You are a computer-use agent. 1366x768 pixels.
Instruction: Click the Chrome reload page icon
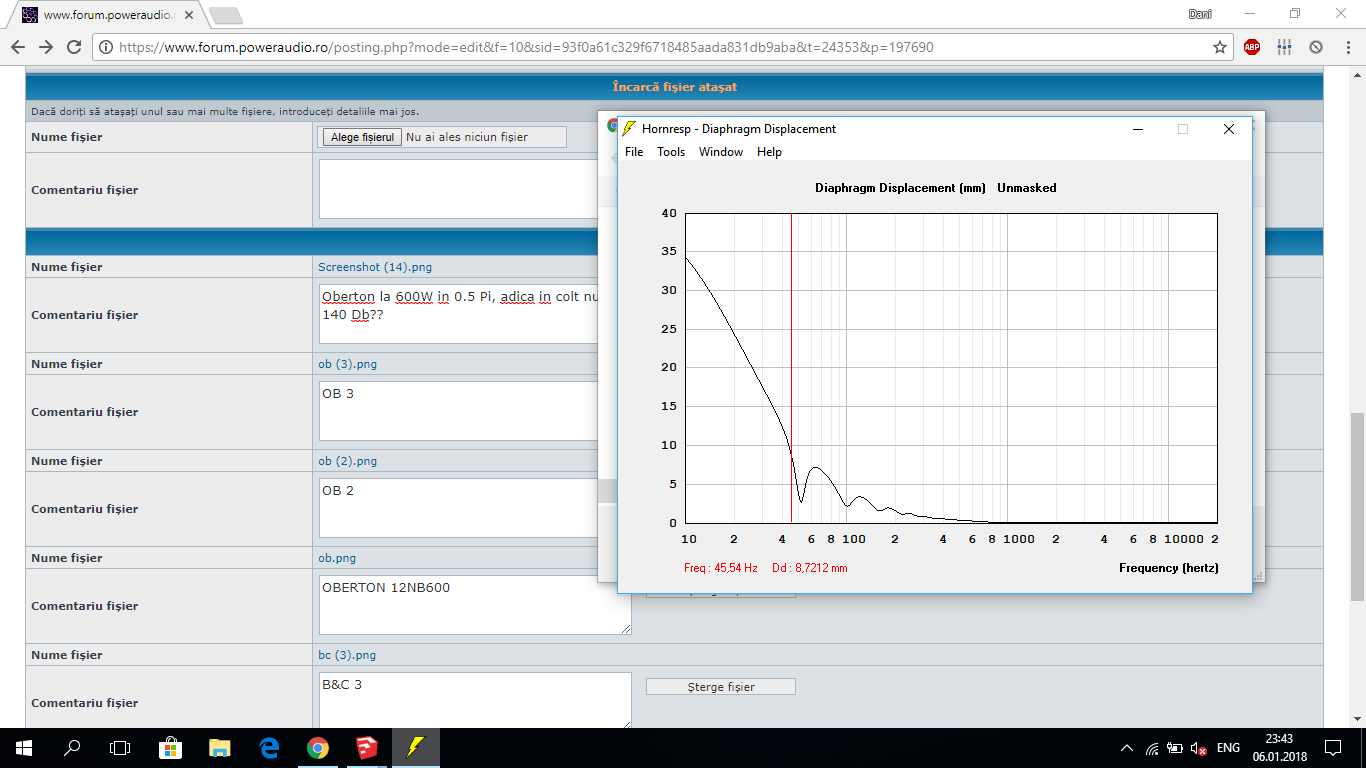(73, 47)
